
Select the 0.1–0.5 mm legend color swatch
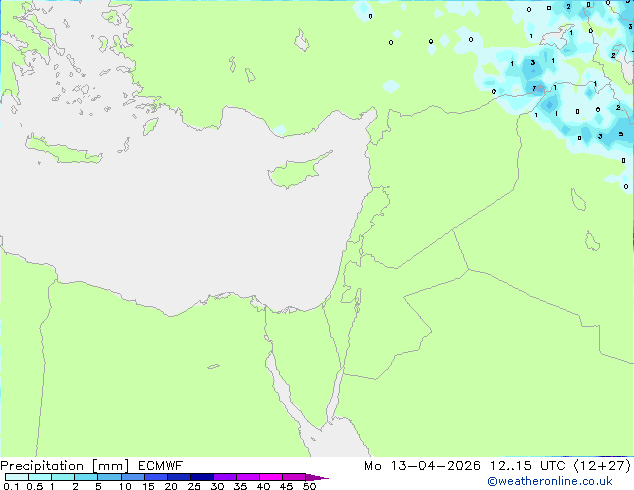[x=17, y=477]
